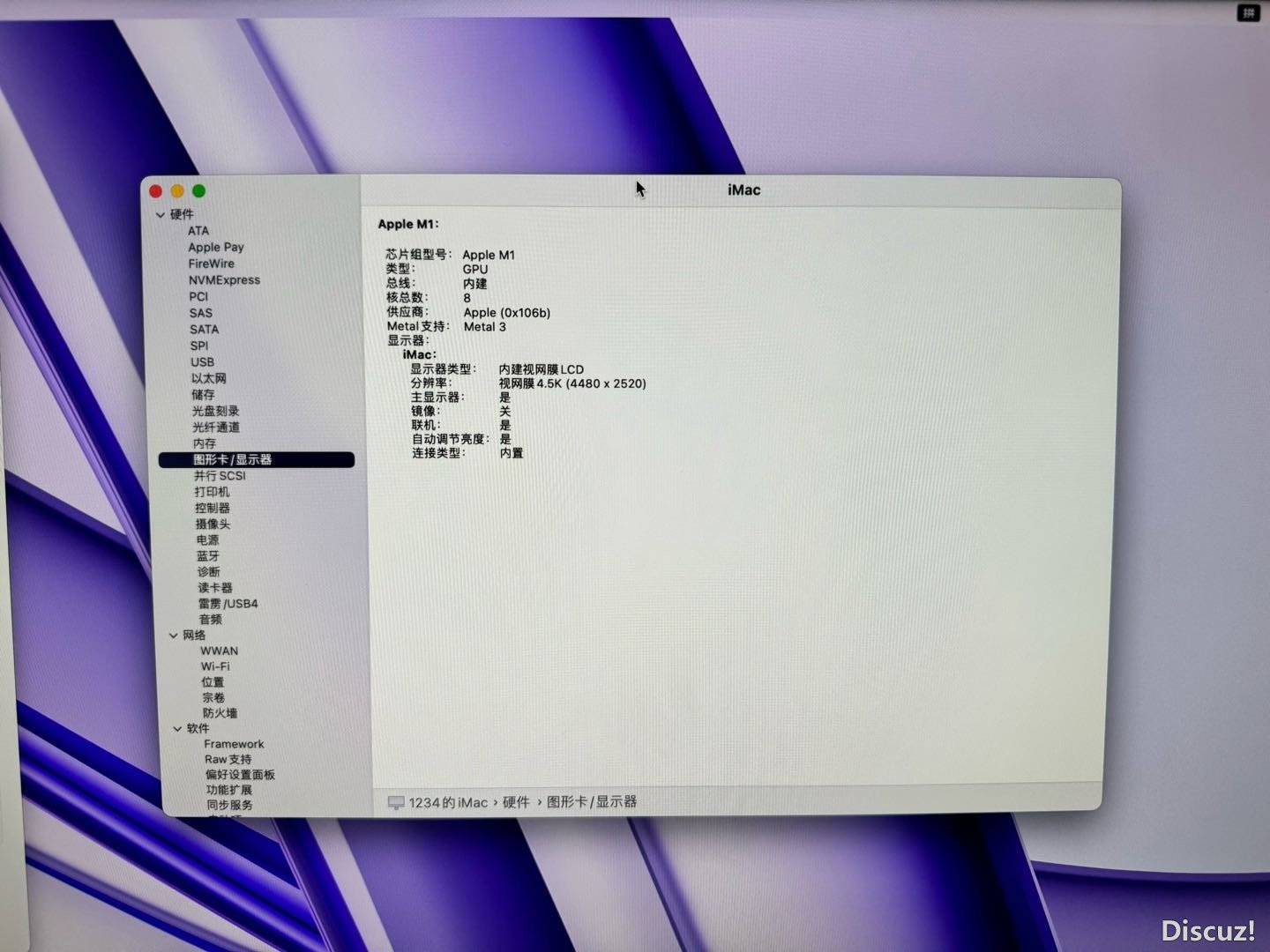This screenshot has width=1270, height=952.
Task: Open the 光盘刻录 entry
Action: coord(216,411)
